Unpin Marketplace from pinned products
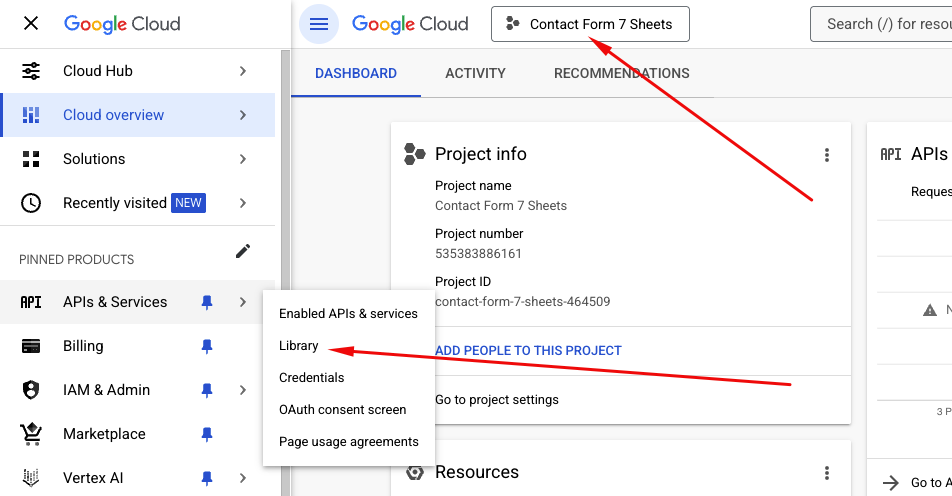Image resolution: width=952 pixels, height=496 pixels. click(x=207, y=434)
